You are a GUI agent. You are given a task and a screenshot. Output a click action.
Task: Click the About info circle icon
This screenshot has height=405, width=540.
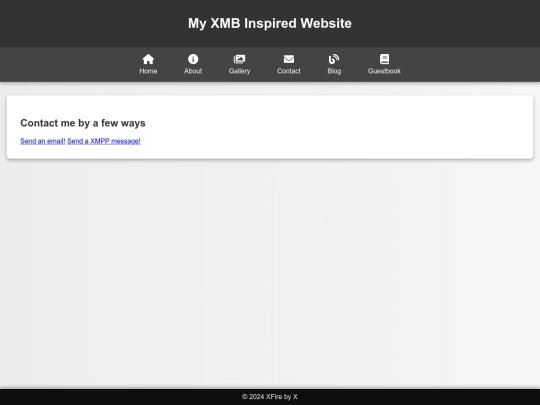(x=193, y=59)
